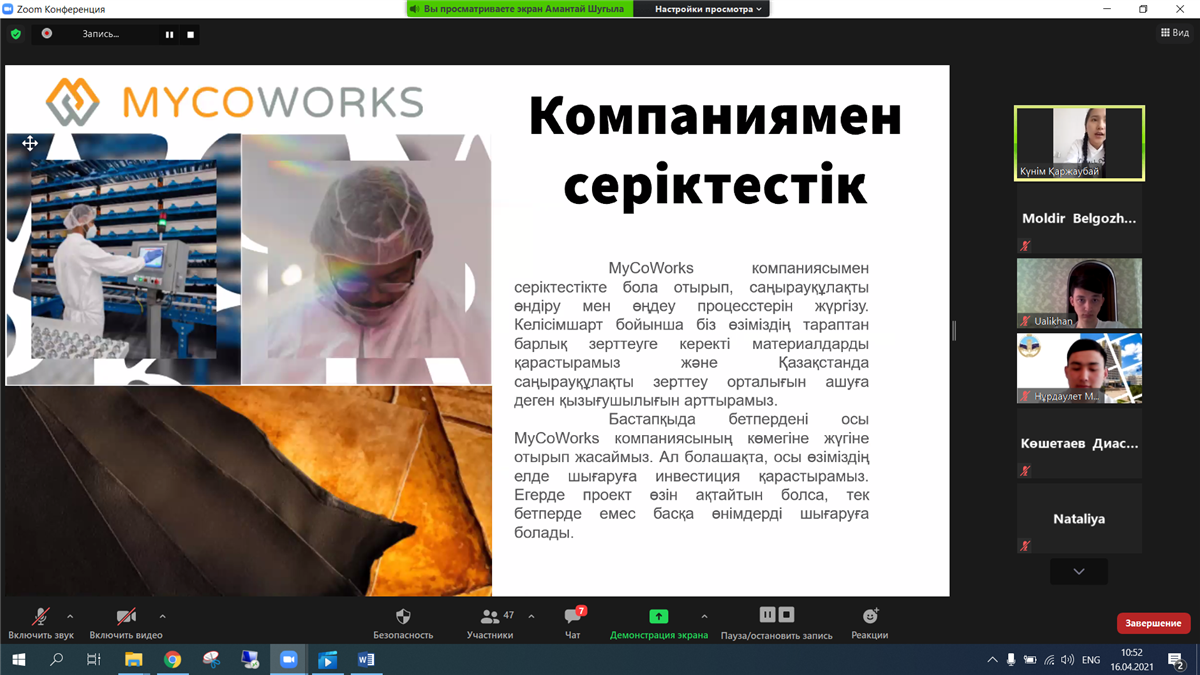Expand audio options arrow beside microphone
The height and width of the screenshot is (675, 1200).
(x=70, y=616)
